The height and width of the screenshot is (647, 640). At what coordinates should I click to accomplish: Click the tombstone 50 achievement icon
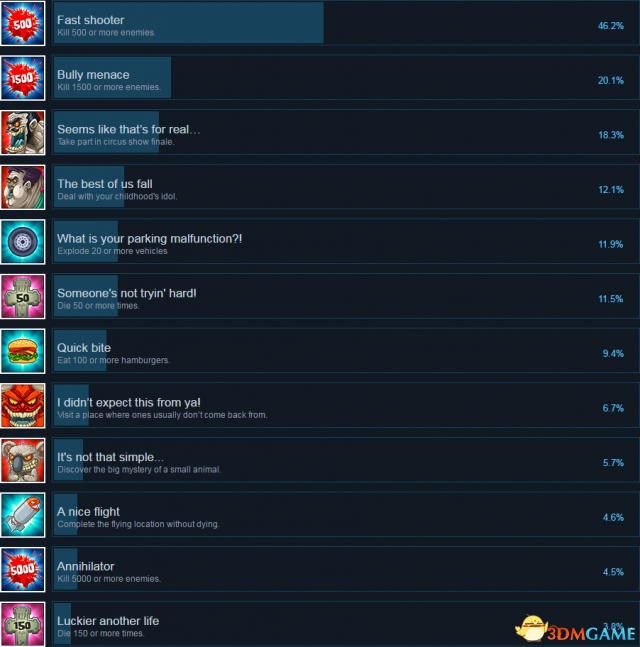(x=23, y=297)
